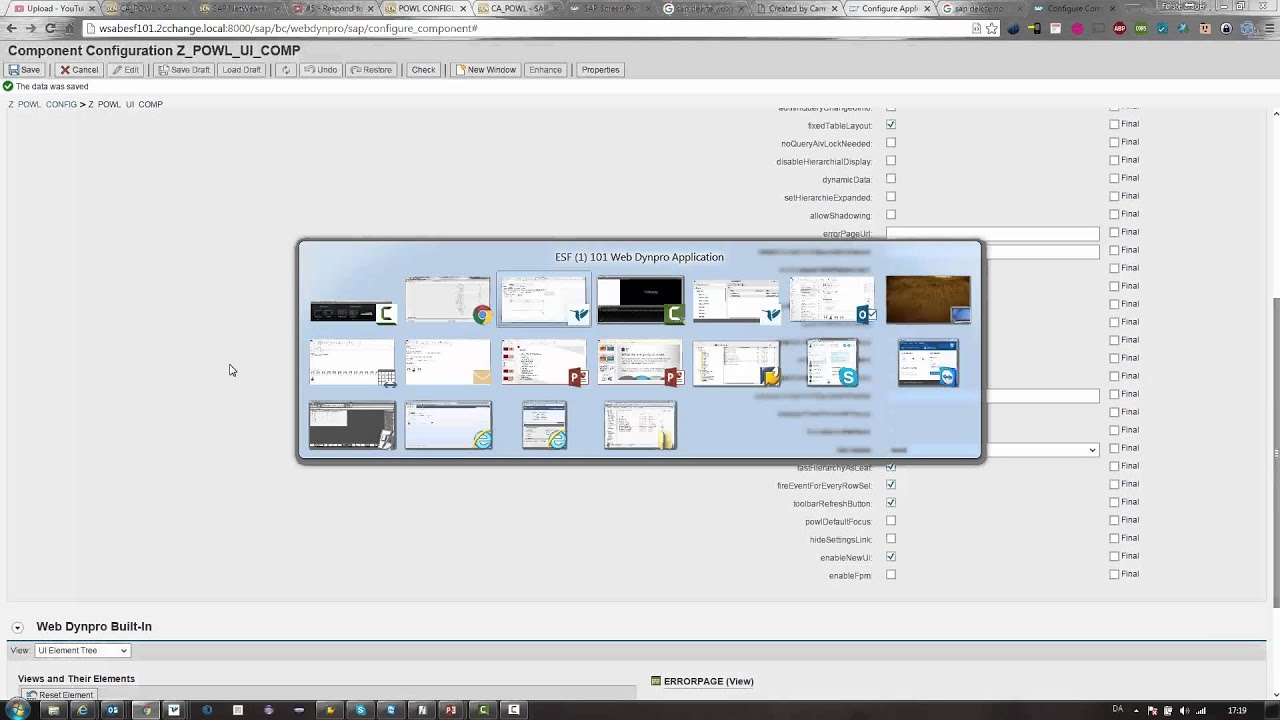Click the Restore toolbar button
Screen dimensions: 1280x720
[371, 70]
